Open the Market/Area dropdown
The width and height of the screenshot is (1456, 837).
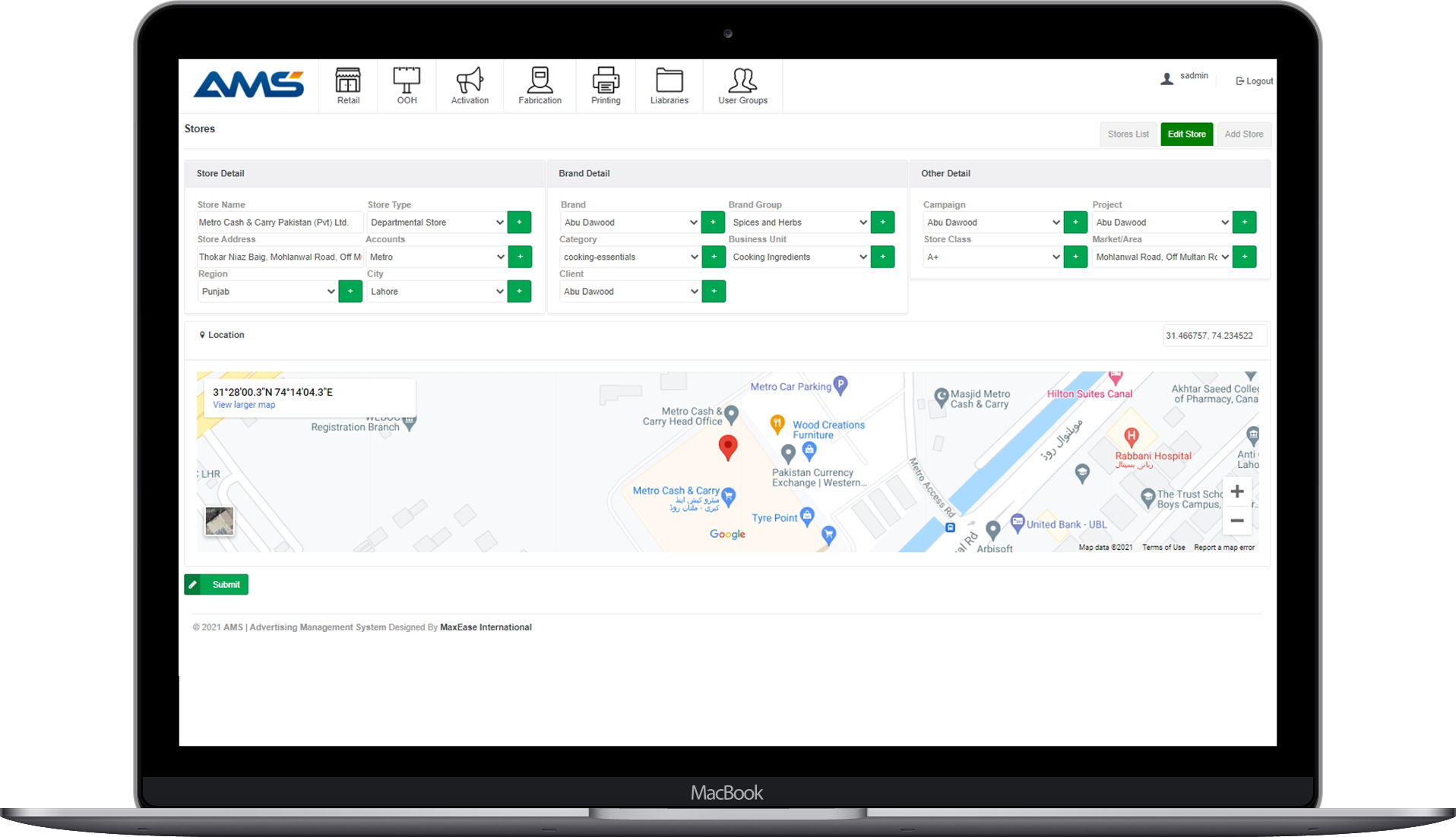click(x=1162, y=257)
